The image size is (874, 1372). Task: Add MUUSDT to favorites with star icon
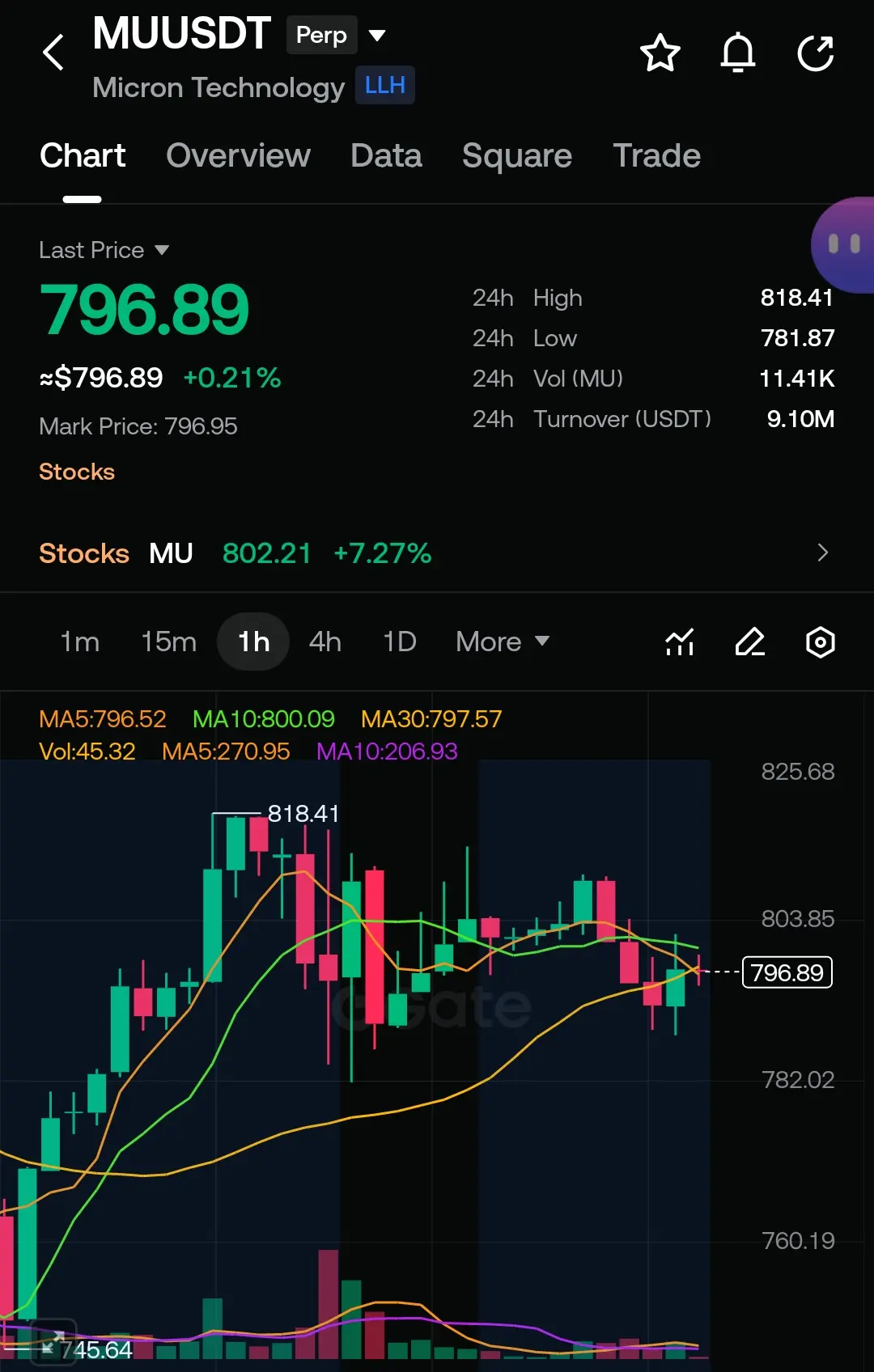(x=660, y=53)
